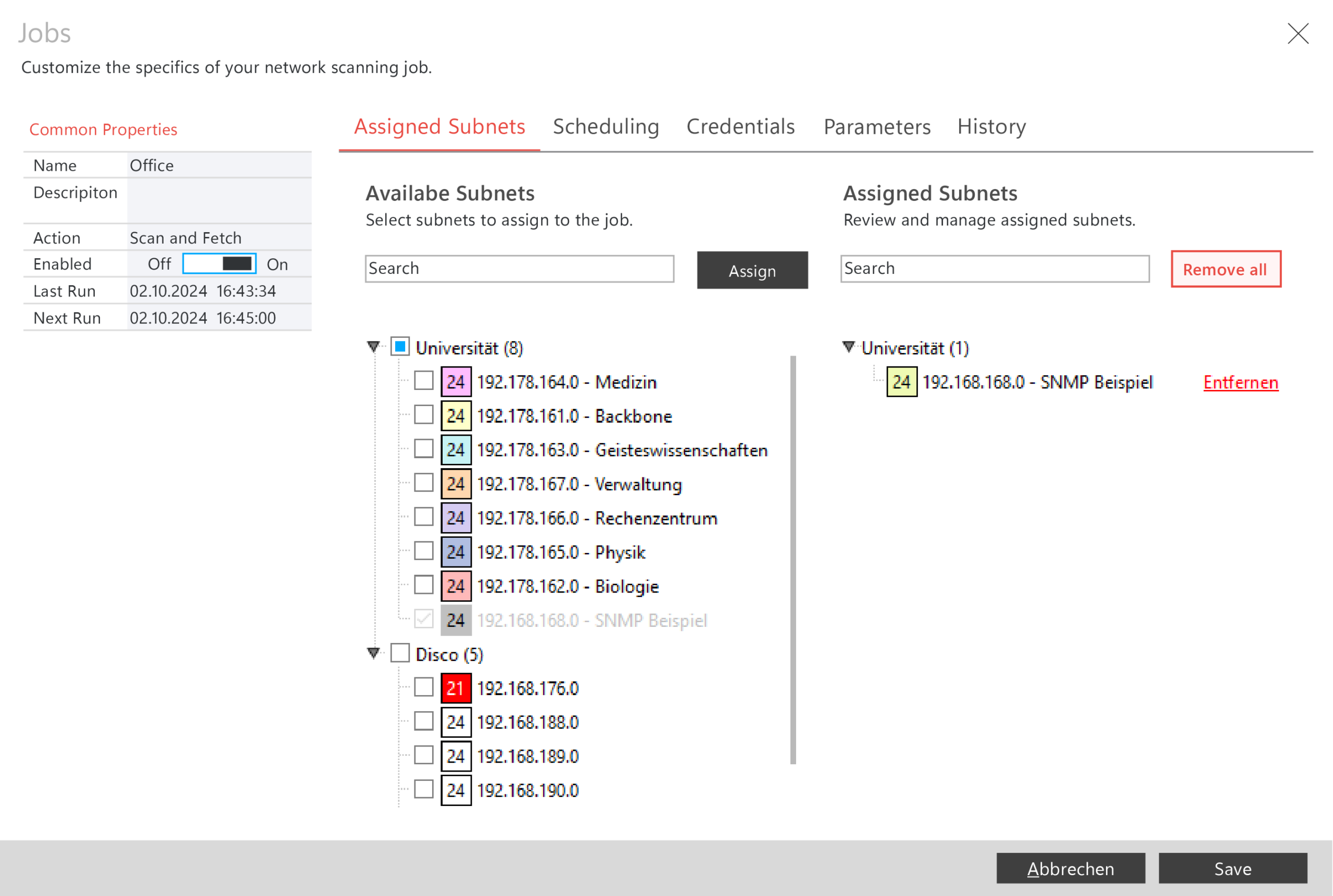Collapse the available Universität (8) tree node
The height and width of the screenshot is (896, 1333).
coord(373,347)
